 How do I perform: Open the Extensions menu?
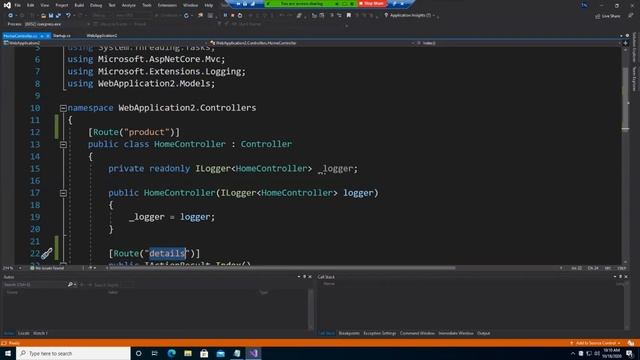click(x=167, y=5)
